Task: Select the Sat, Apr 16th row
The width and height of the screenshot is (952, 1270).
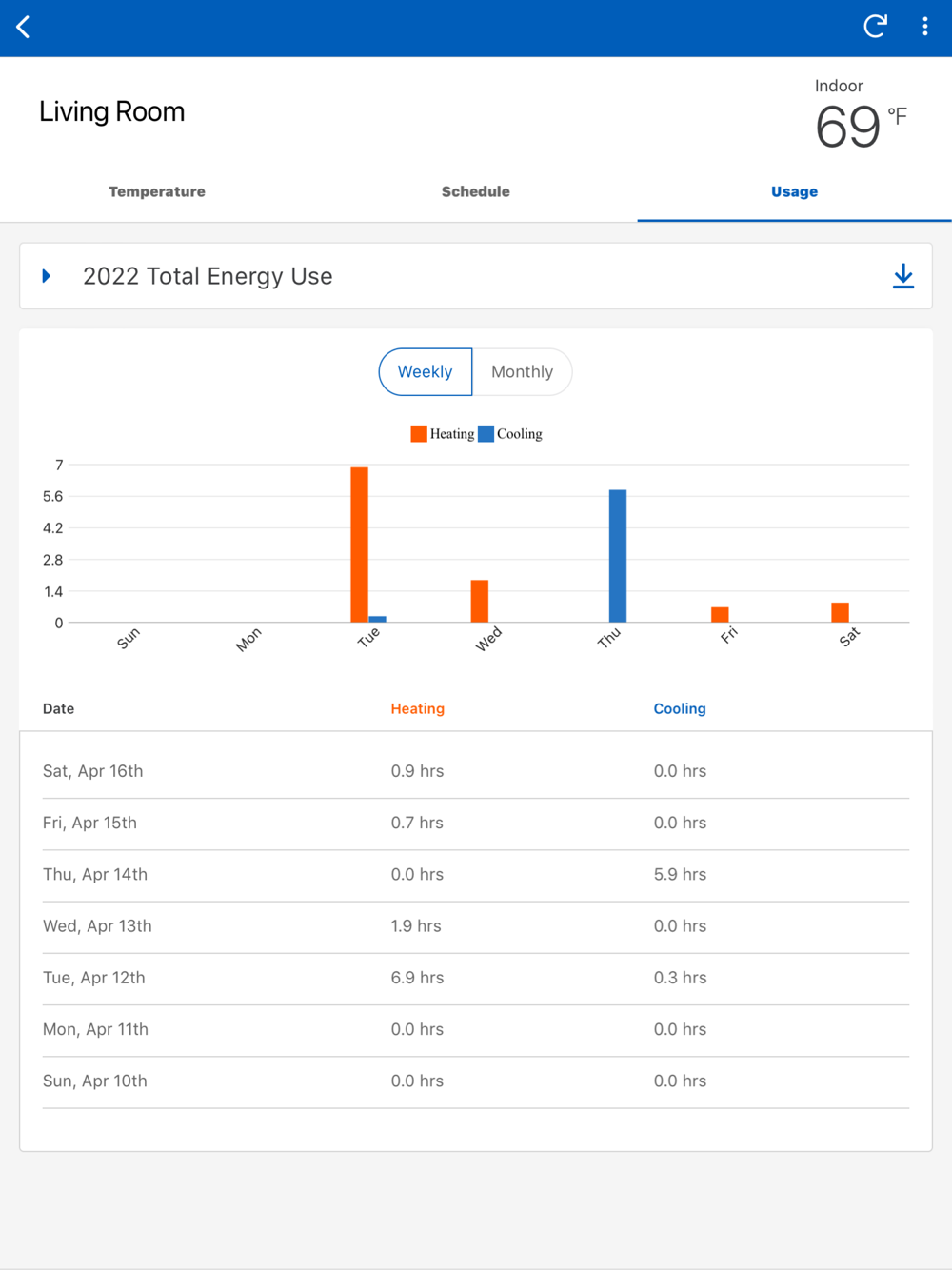Action: (x=475, y=771)
